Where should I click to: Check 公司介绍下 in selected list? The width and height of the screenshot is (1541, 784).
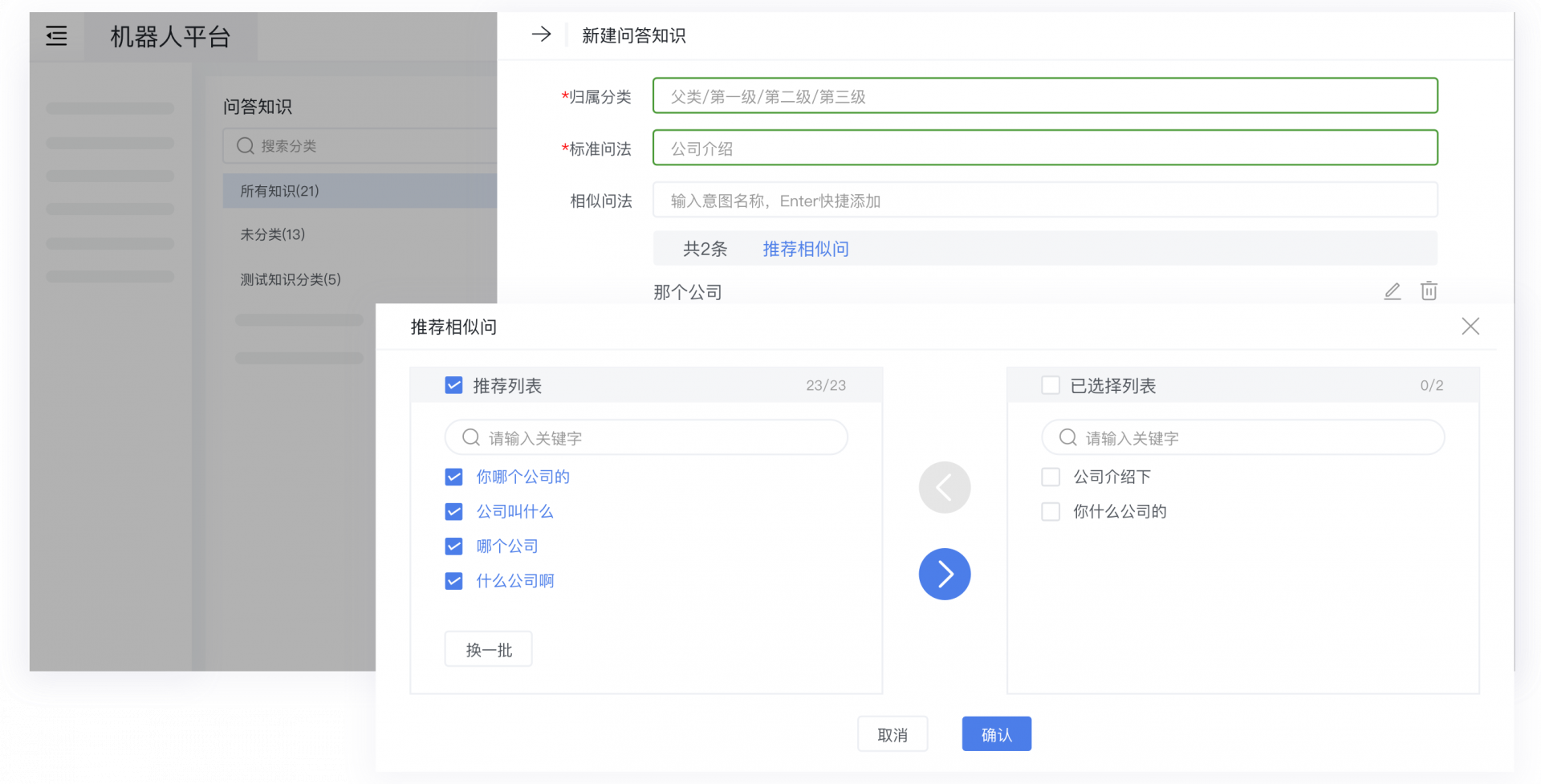pyautogui.click(x=1051, y=477)
